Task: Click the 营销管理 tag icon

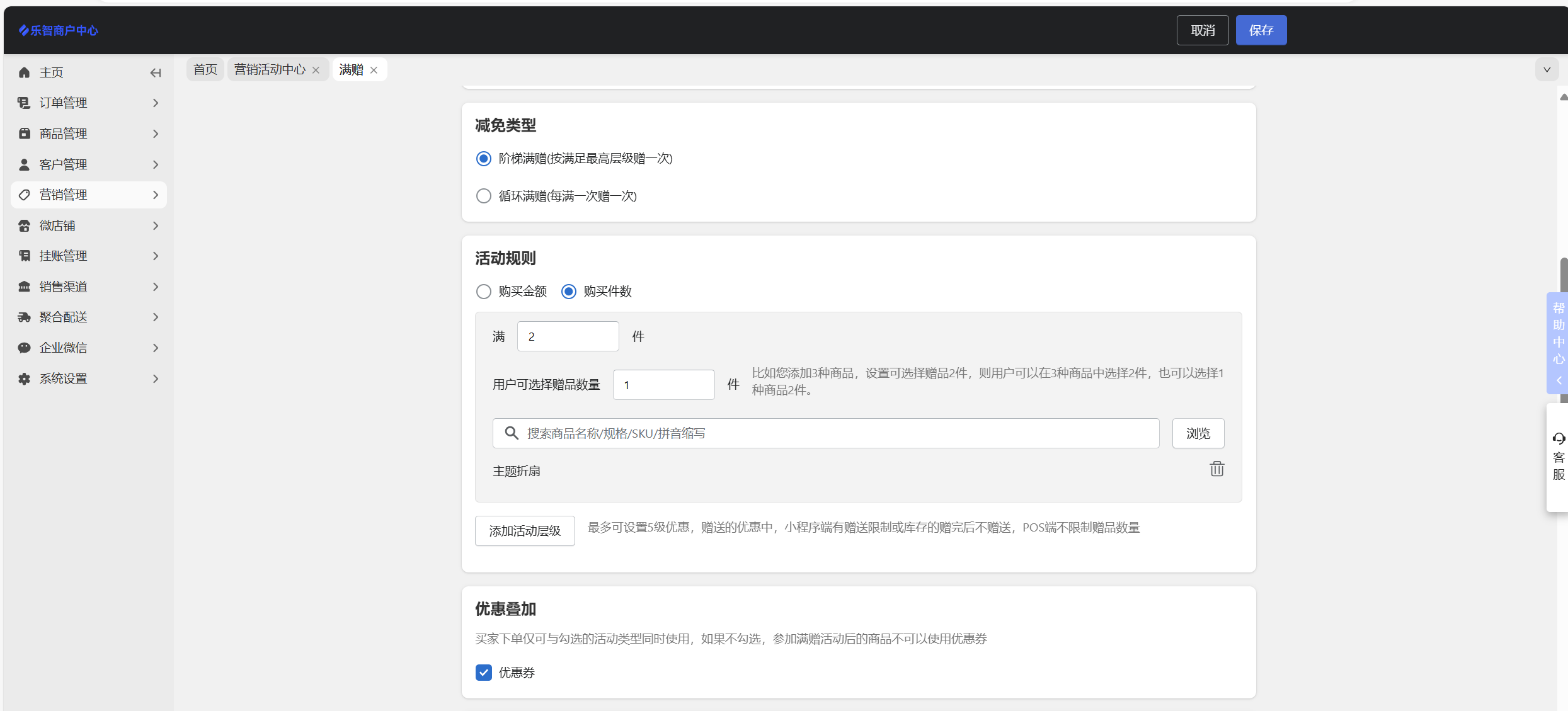Action: 24,195
